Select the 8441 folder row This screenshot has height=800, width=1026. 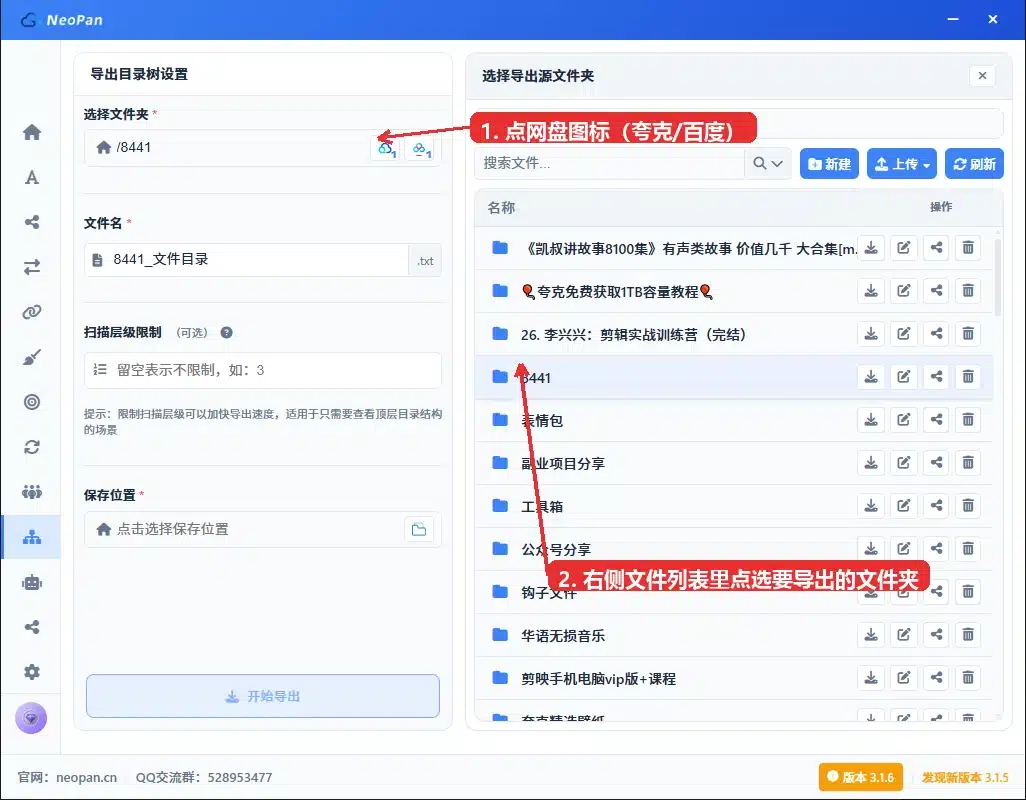734,377
